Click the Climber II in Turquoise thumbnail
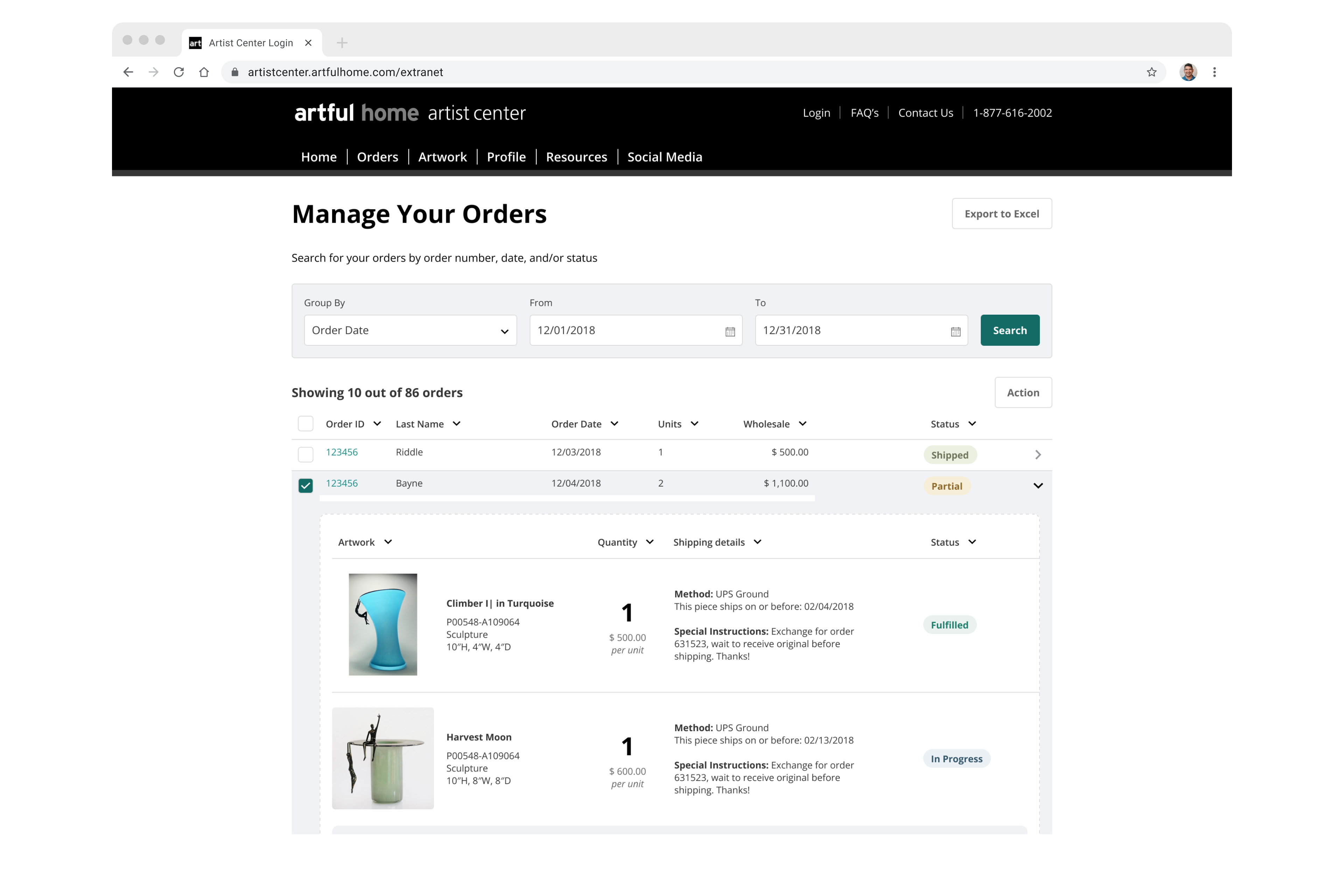This screenshot has height=896, width=1344. 383,624
